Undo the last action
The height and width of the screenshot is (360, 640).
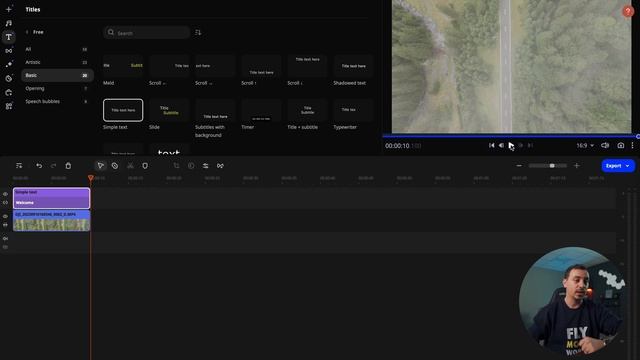pos(39,166)
